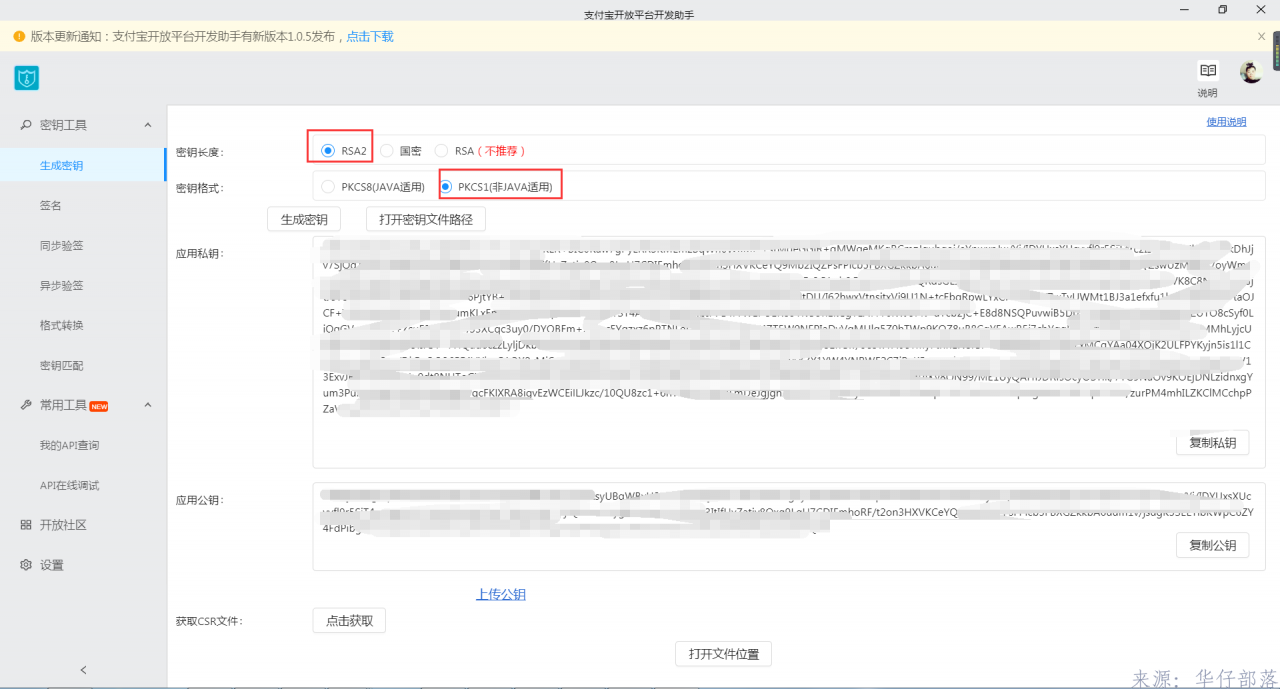This screenshot has width=1280, height=689.
Task: Choose PKCS8(JAVA适用) key format
Action: click(328, 186)
